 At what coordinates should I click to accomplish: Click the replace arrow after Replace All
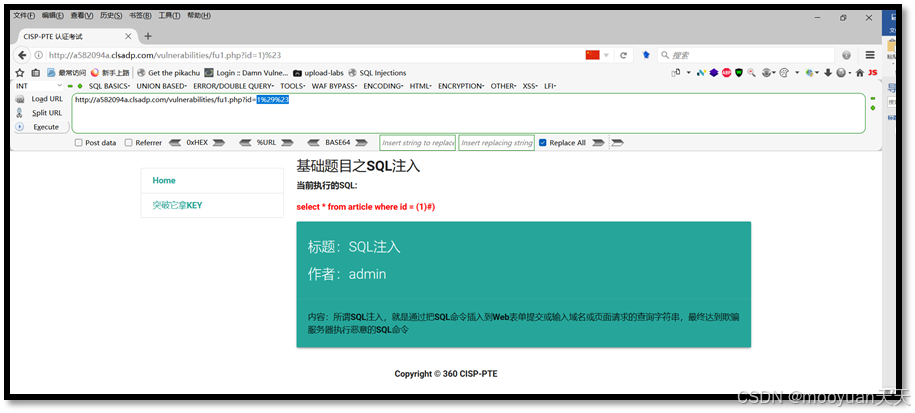[598, 142]
